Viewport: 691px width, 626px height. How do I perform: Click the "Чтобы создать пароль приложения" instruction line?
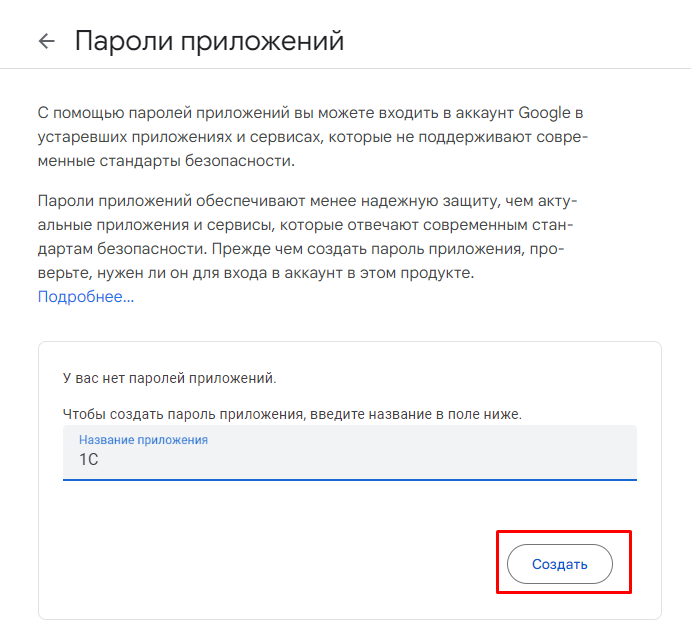point(292,413)
